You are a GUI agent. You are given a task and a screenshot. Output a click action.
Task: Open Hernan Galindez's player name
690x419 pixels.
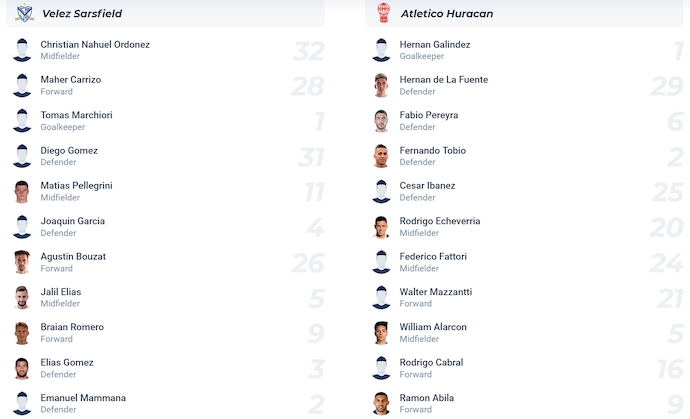(434, 44)
